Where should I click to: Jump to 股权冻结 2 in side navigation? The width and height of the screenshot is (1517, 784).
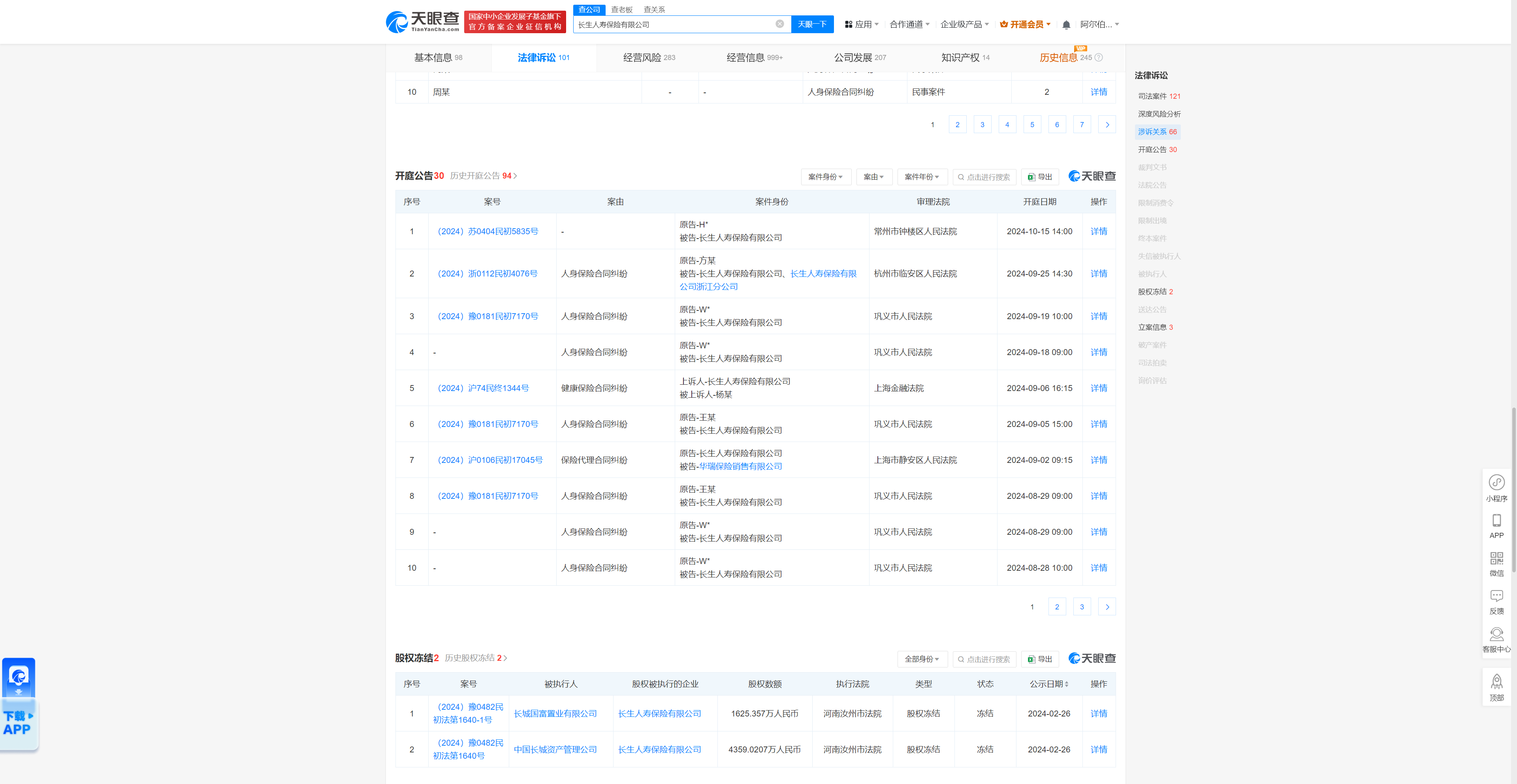pos(1155,291)
